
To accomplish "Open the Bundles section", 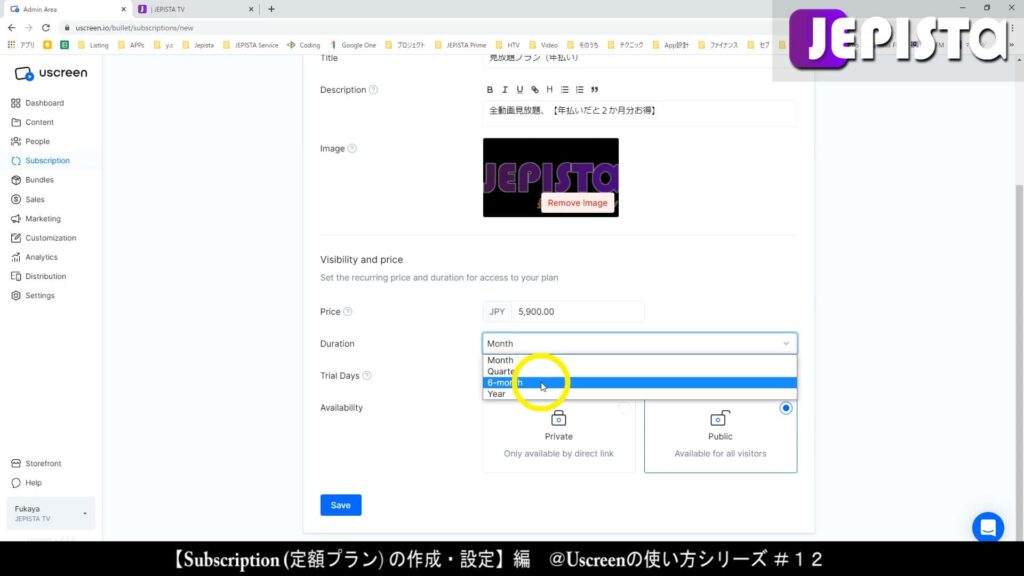I will pyautogui.click(x=39, y=180).
